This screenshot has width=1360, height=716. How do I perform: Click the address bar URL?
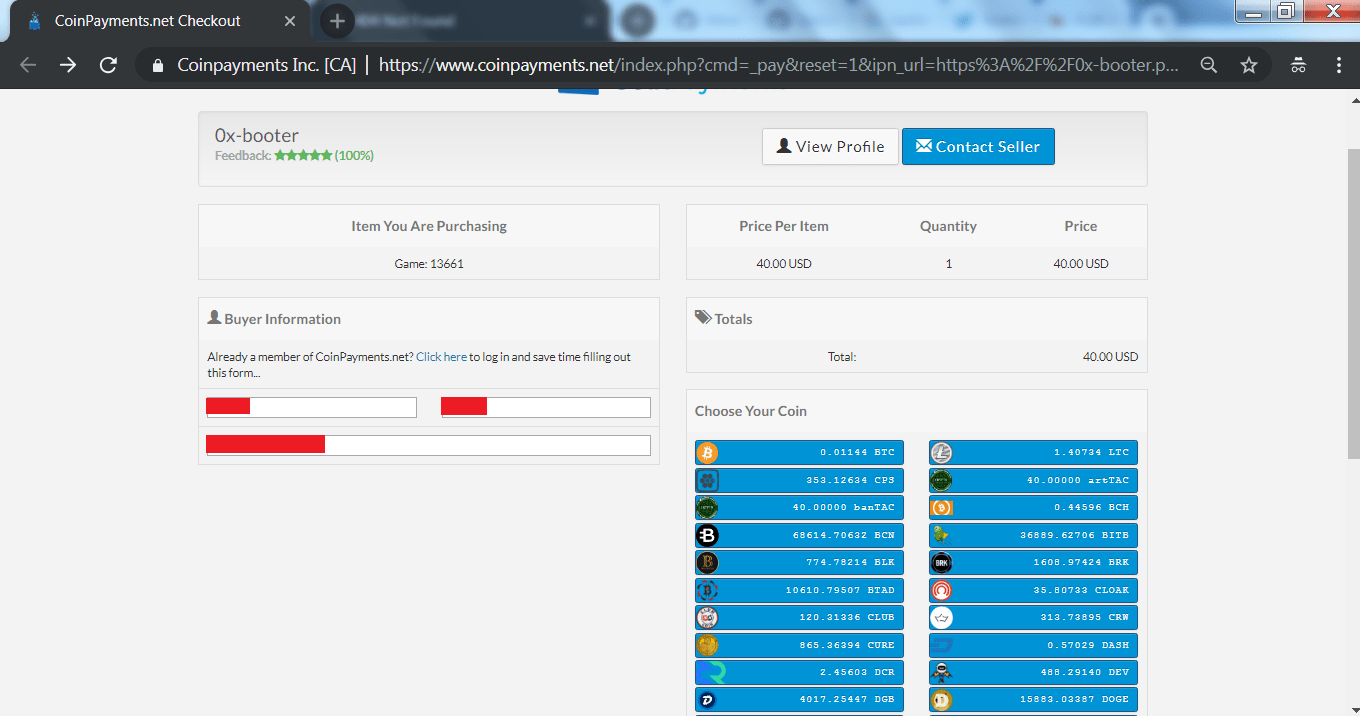pos(778,65)
